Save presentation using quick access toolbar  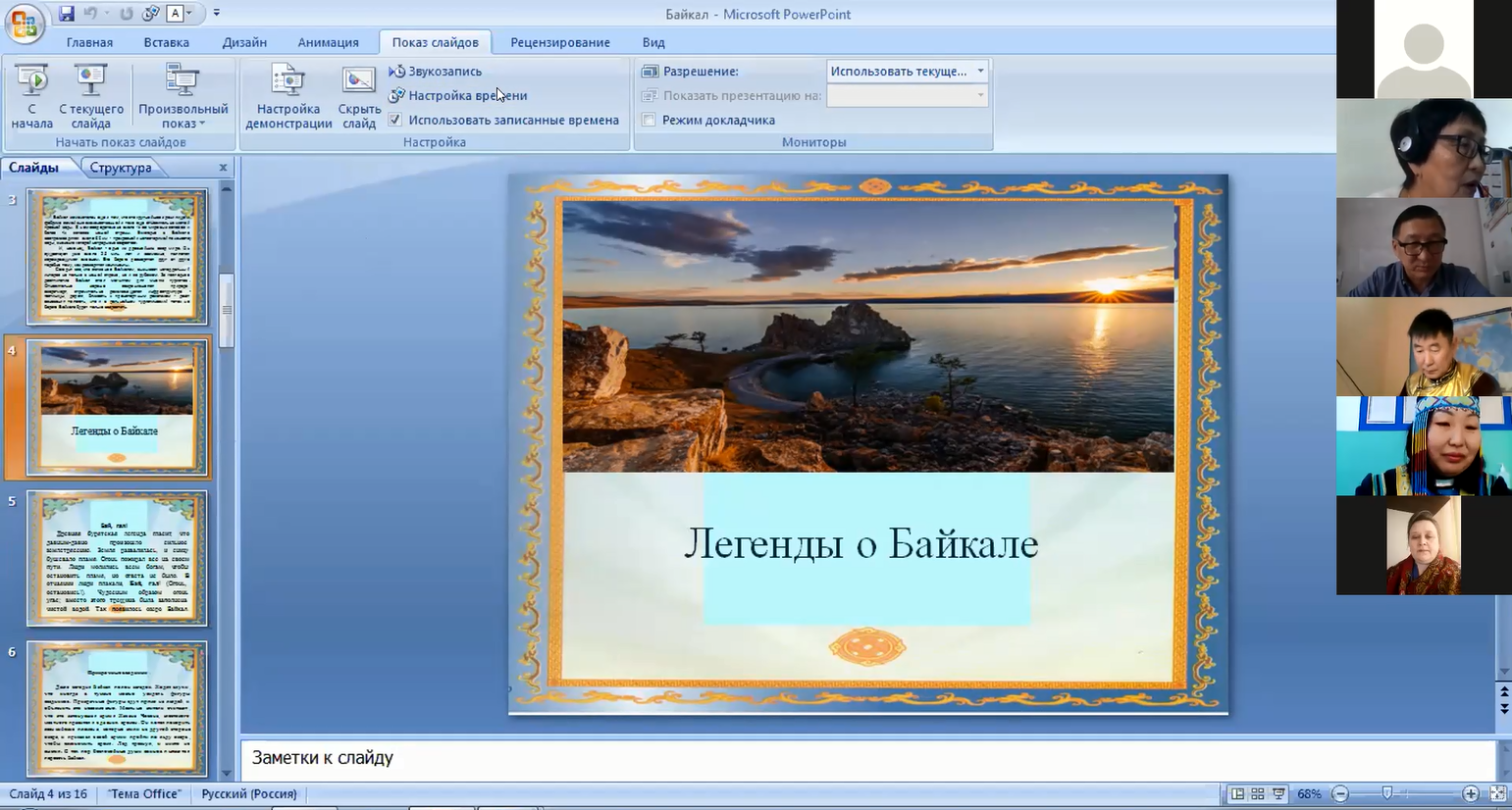point(66,14)
